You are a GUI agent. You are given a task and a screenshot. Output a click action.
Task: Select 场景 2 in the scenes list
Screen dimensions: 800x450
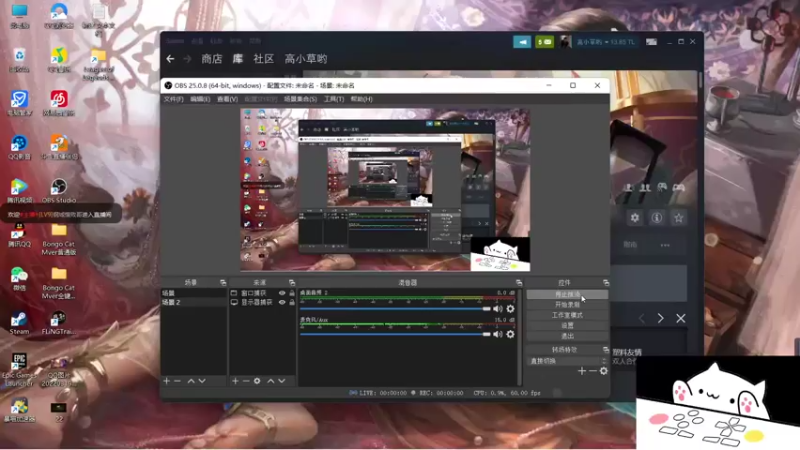point(194,302)
